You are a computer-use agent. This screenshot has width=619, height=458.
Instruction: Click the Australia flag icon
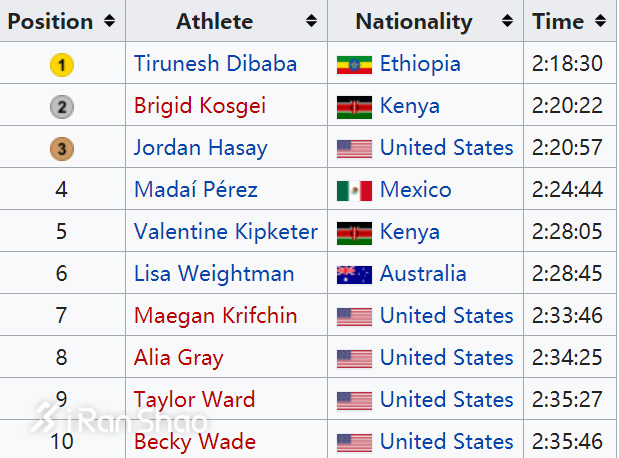(x=354, y=274)
